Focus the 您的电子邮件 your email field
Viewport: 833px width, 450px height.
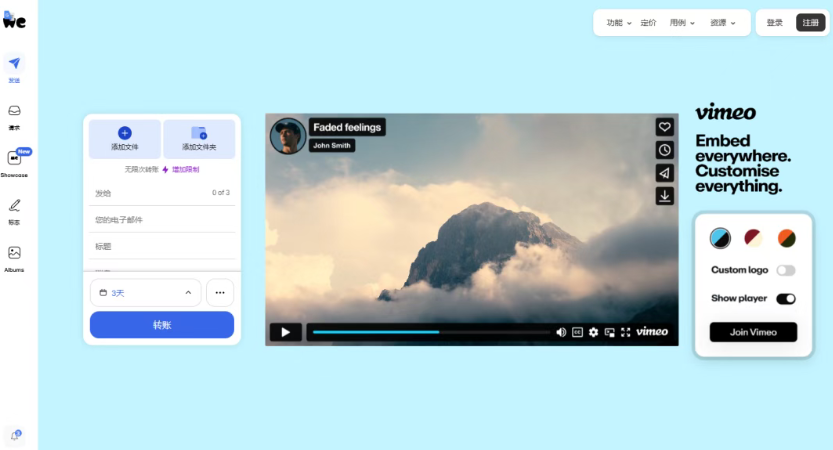(x=162, y=219)
